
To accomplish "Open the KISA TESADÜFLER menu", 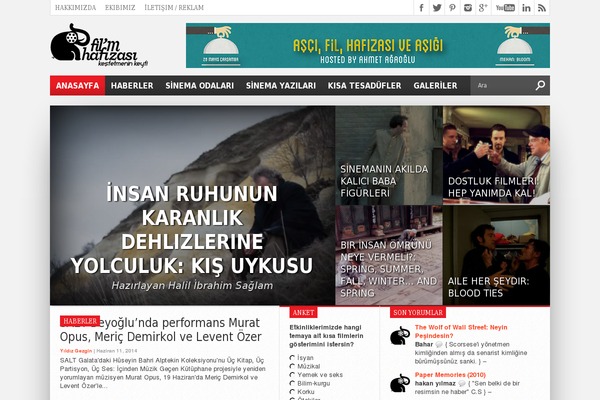I will click(x=364, y=85).
